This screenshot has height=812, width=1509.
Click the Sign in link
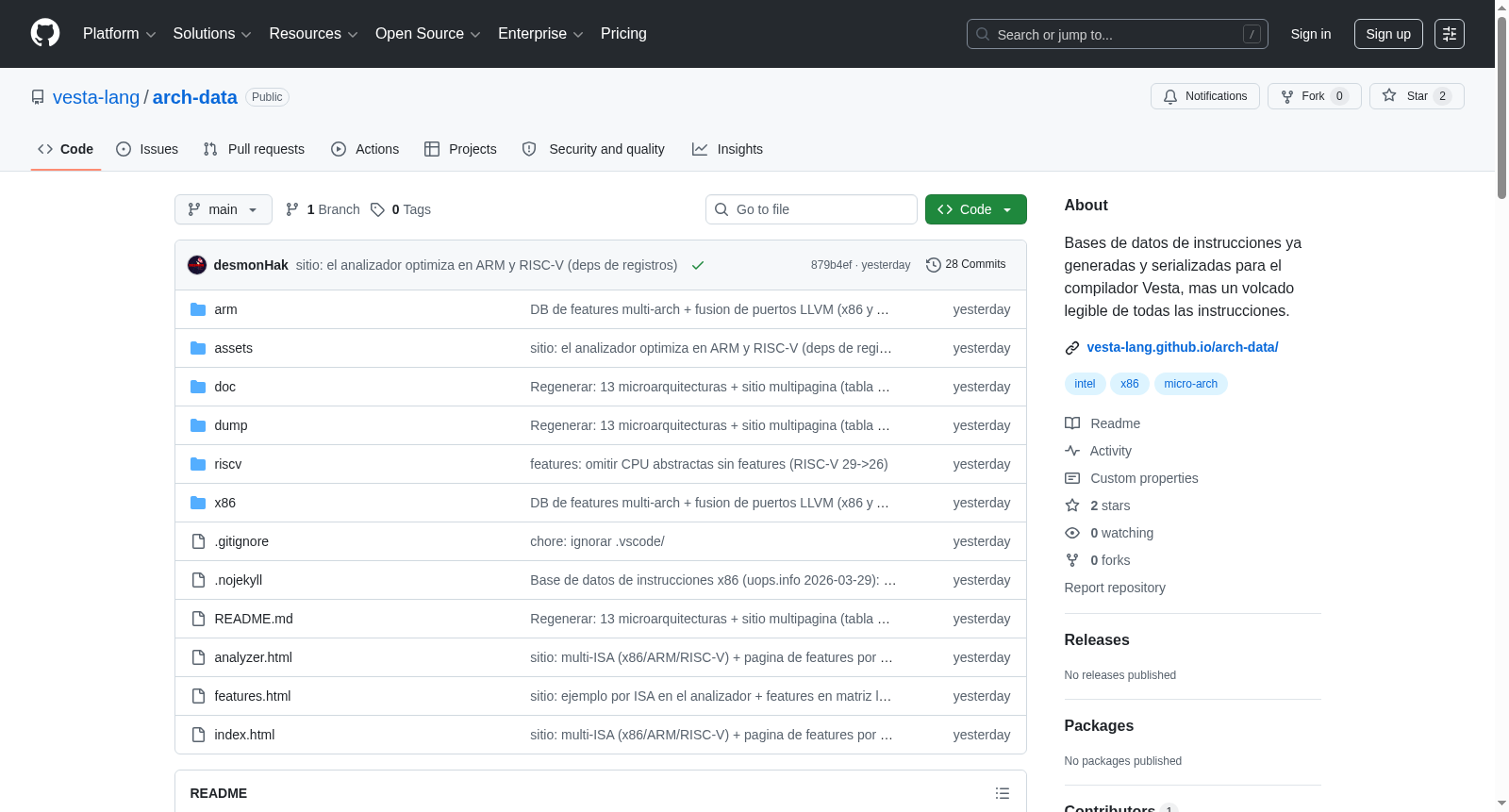coord(1311,34)
